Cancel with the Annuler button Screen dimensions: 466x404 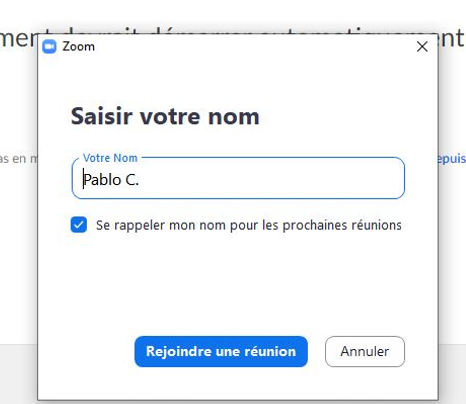pos(365,351)
